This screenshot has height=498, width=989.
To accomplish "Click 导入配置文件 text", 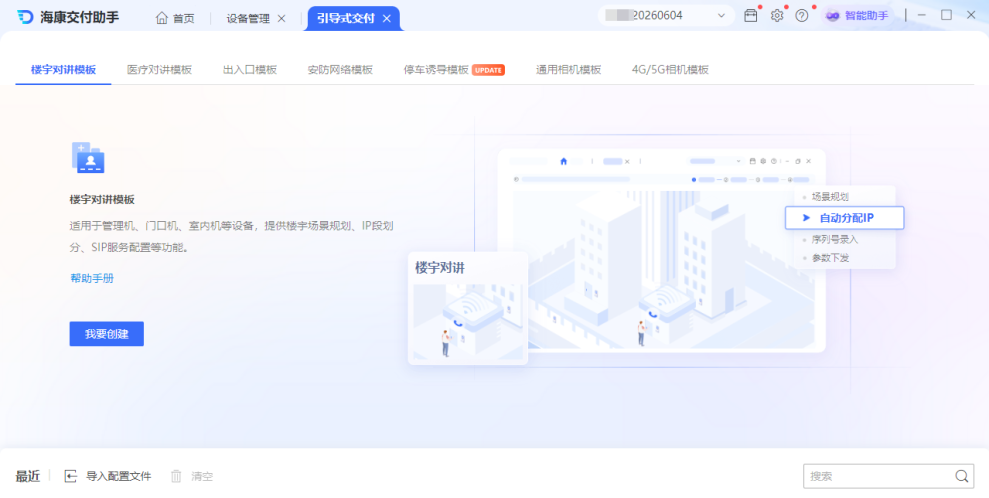I will pos(119,477).
